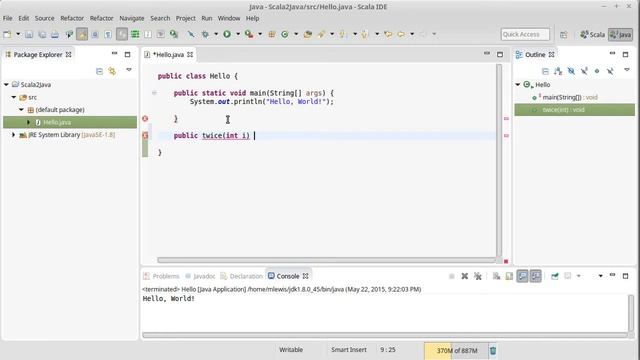This screenshot has height=360, width=640.
Task: Open the External Tools dropdown arrow
Action: click(260, 34)
